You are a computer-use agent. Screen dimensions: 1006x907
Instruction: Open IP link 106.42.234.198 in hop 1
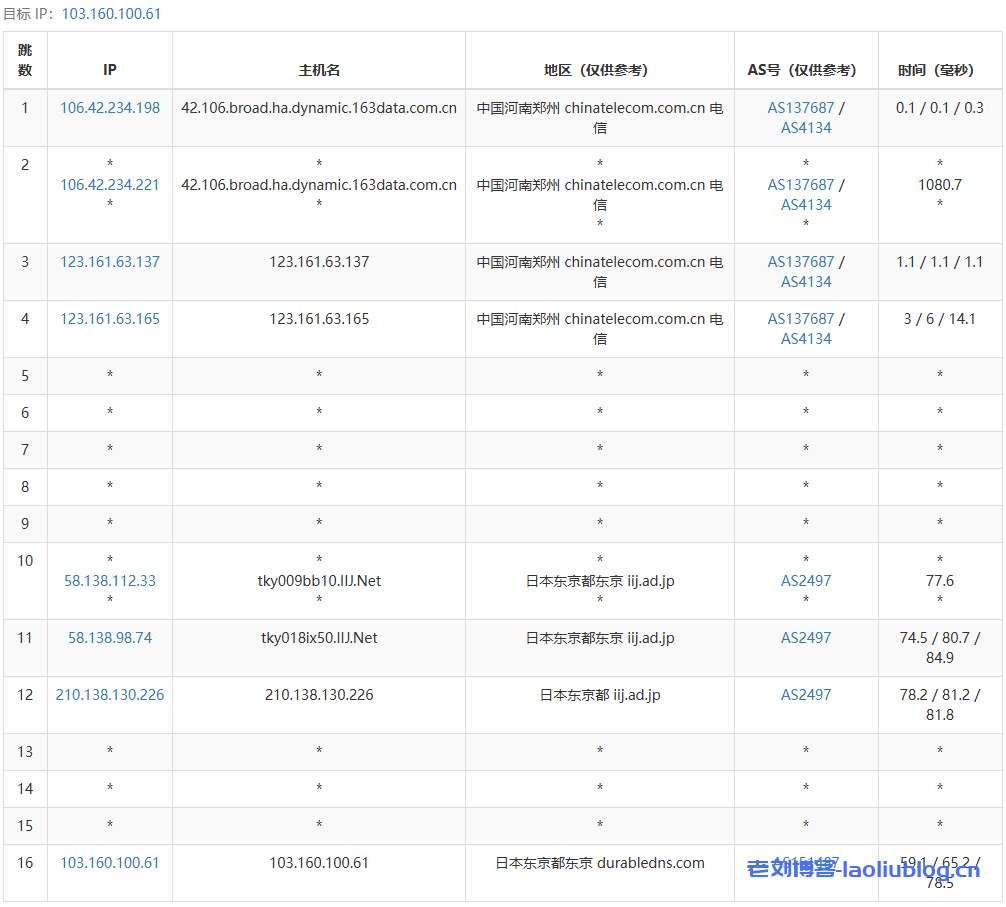click(x=110, y=108)
